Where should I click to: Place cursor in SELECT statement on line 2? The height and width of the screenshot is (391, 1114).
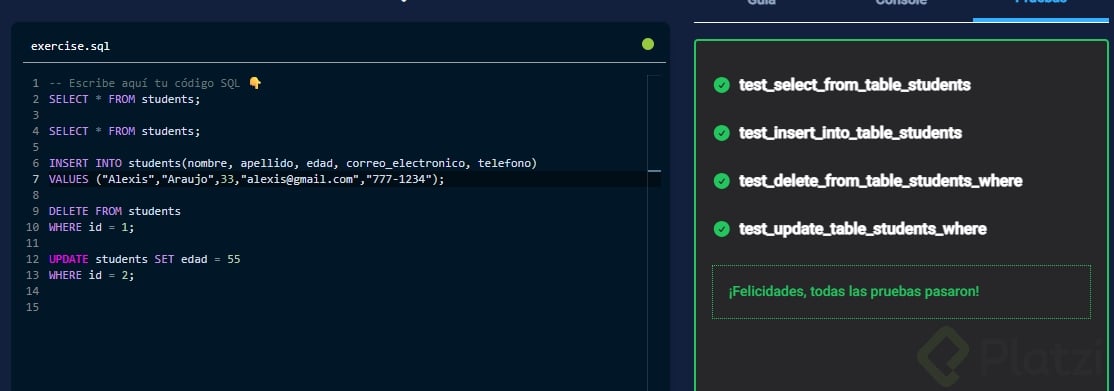click(x=125, y=100)
